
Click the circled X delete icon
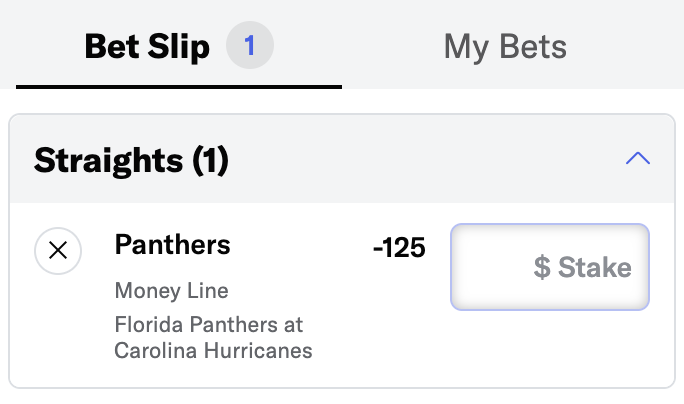point(58,251)
